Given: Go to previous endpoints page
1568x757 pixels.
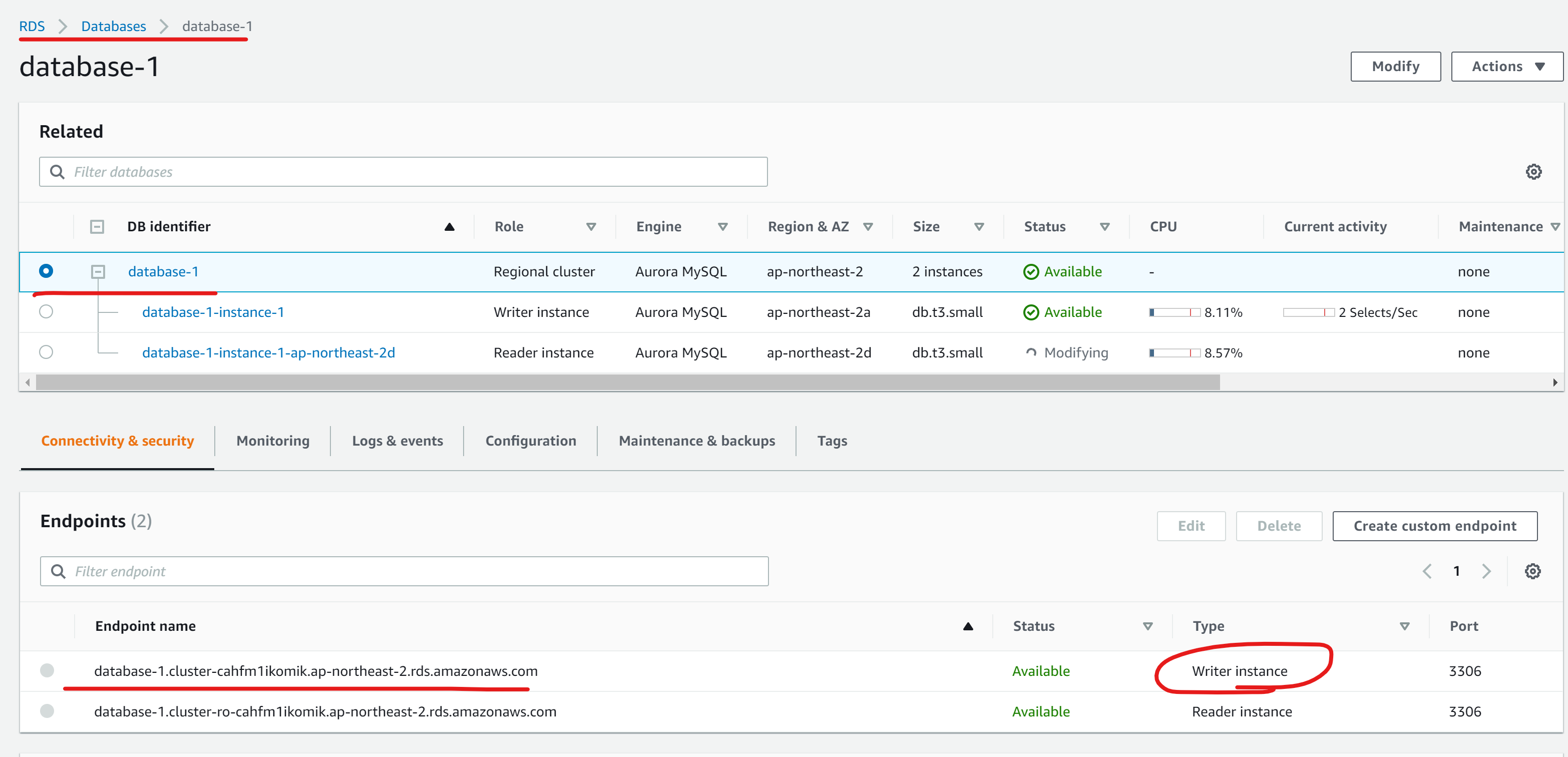Looking at the screenshot, I should [x=1427, y=571].
